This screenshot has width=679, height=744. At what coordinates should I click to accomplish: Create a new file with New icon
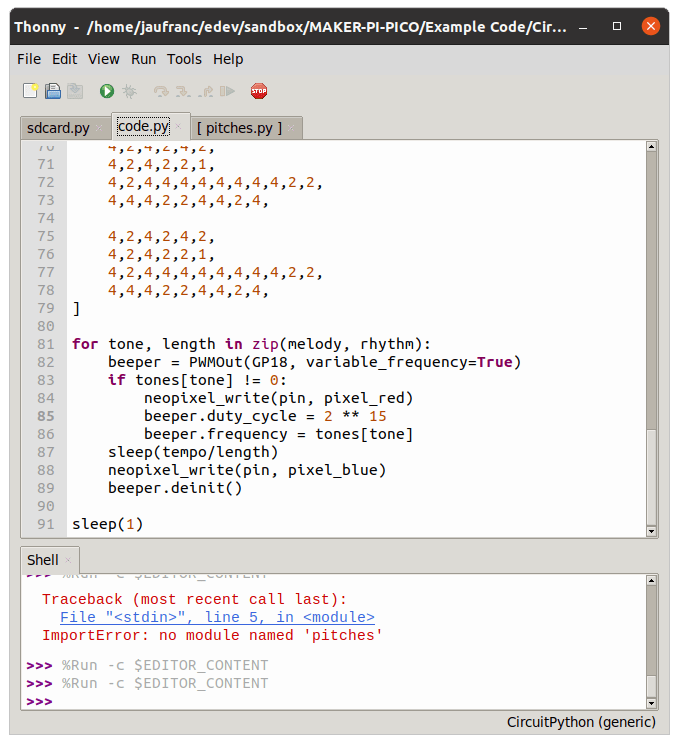click(30, 91)
